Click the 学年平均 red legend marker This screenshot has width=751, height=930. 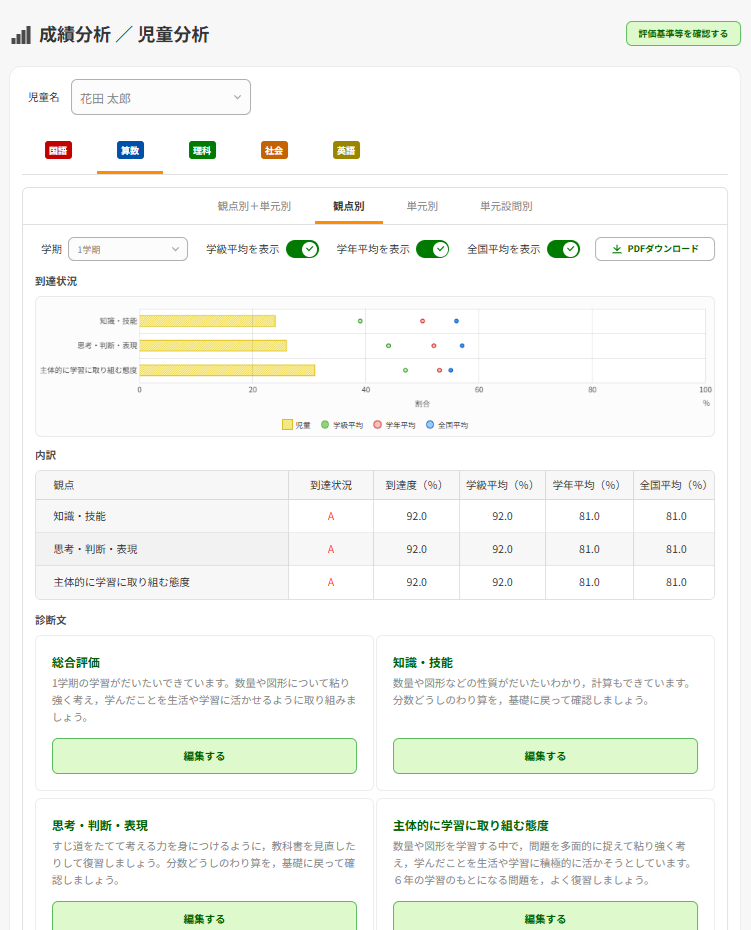point(377,425)
